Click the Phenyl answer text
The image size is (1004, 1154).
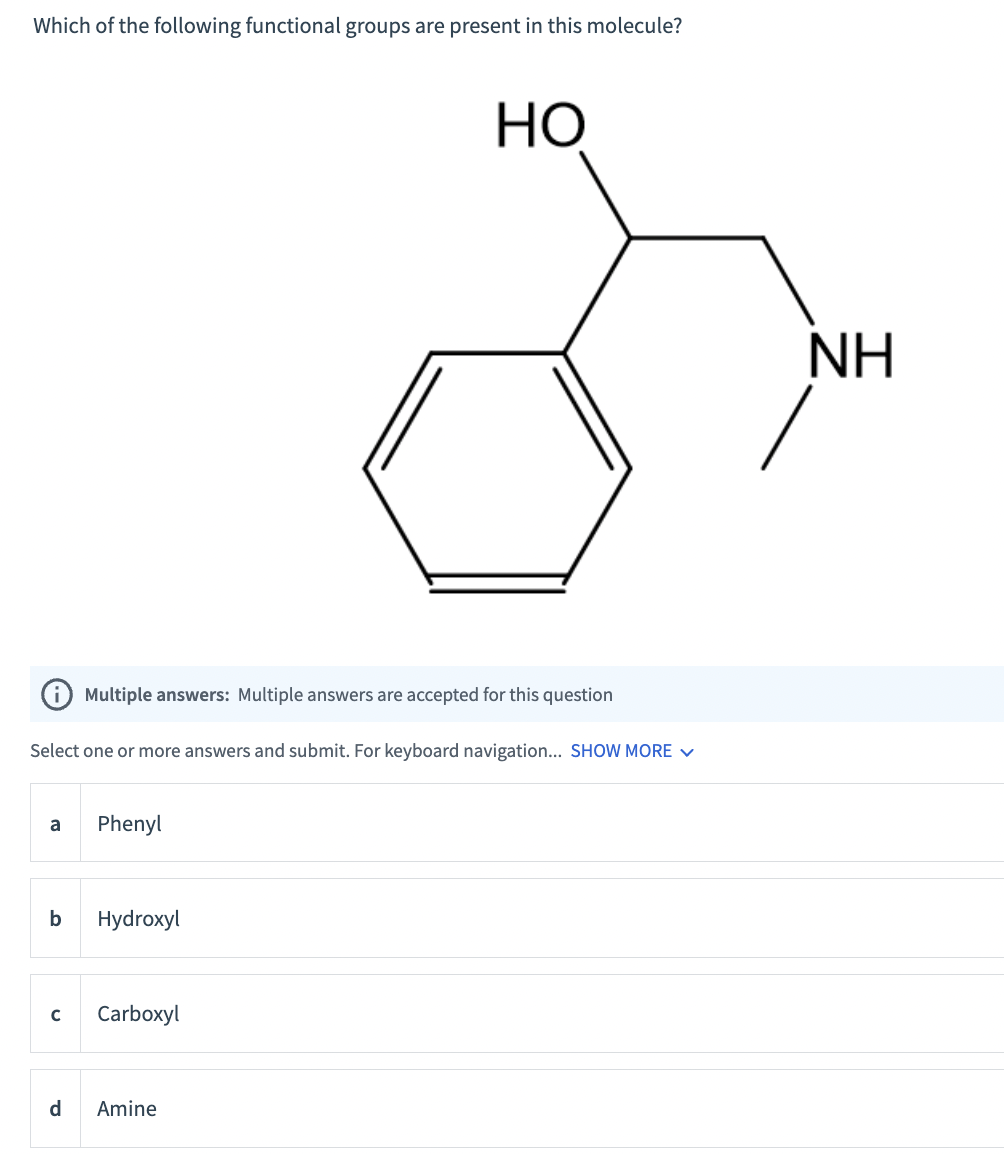[130, 824]
